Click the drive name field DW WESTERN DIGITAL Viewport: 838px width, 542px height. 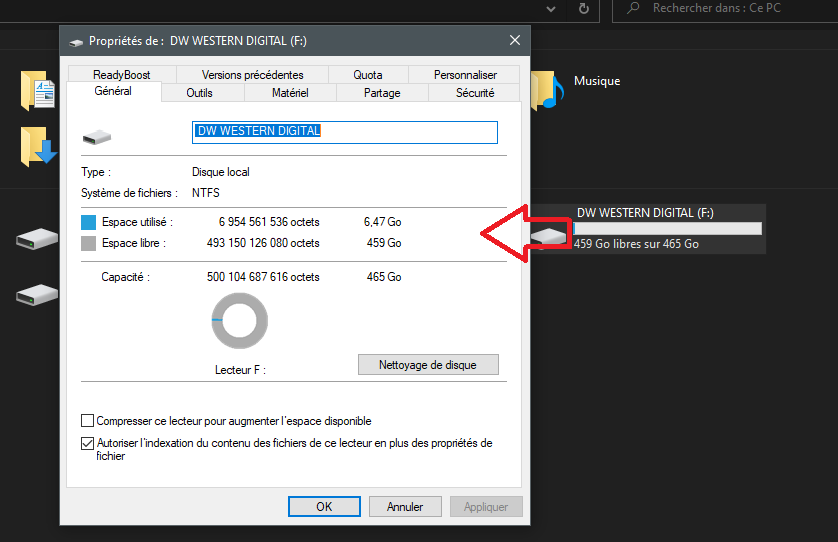click(345, 133)
